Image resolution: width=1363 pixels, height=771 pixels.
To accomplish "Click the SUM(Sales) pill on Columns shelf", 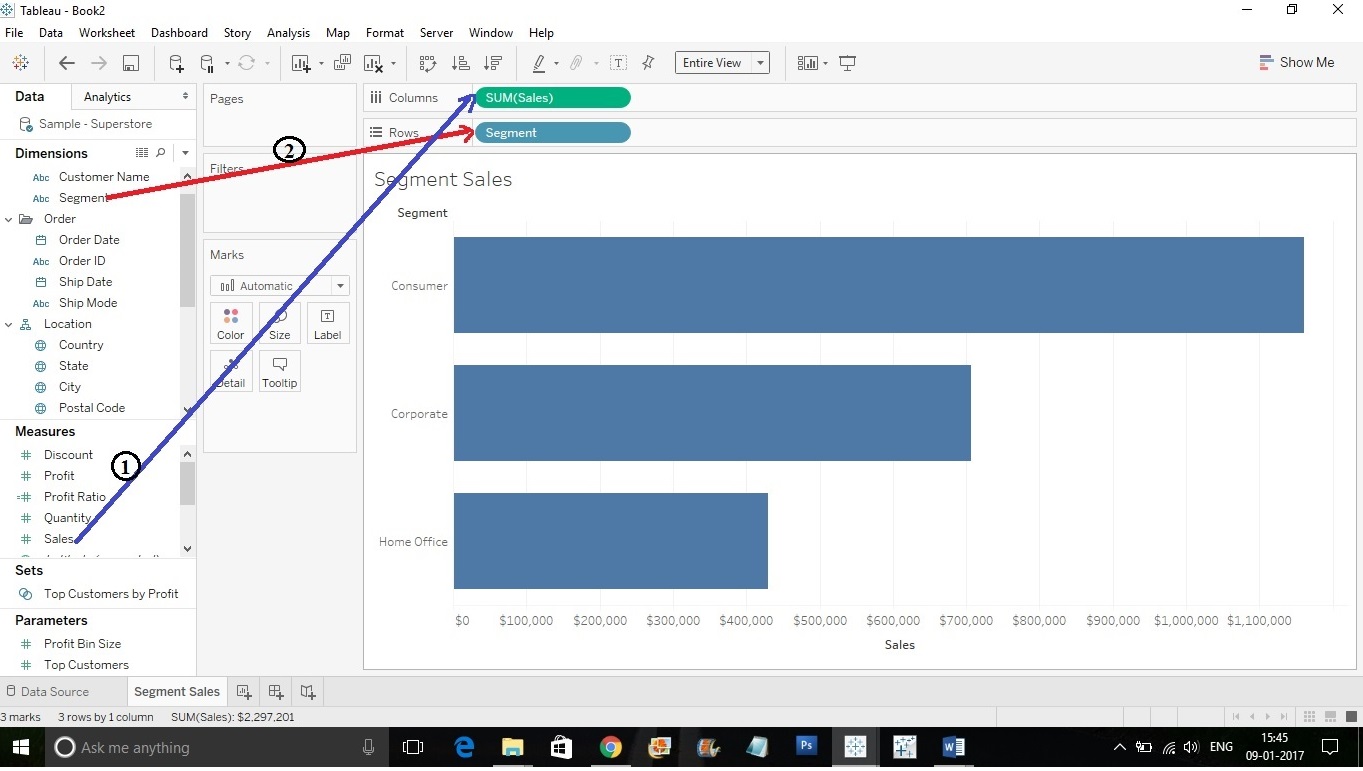I will point(551,97).
